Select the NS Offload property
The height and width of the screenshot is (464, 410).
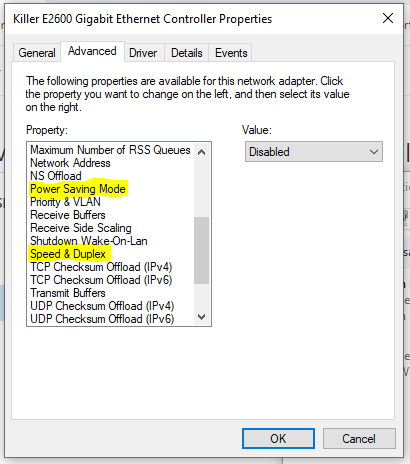click(x=56, y=176)
